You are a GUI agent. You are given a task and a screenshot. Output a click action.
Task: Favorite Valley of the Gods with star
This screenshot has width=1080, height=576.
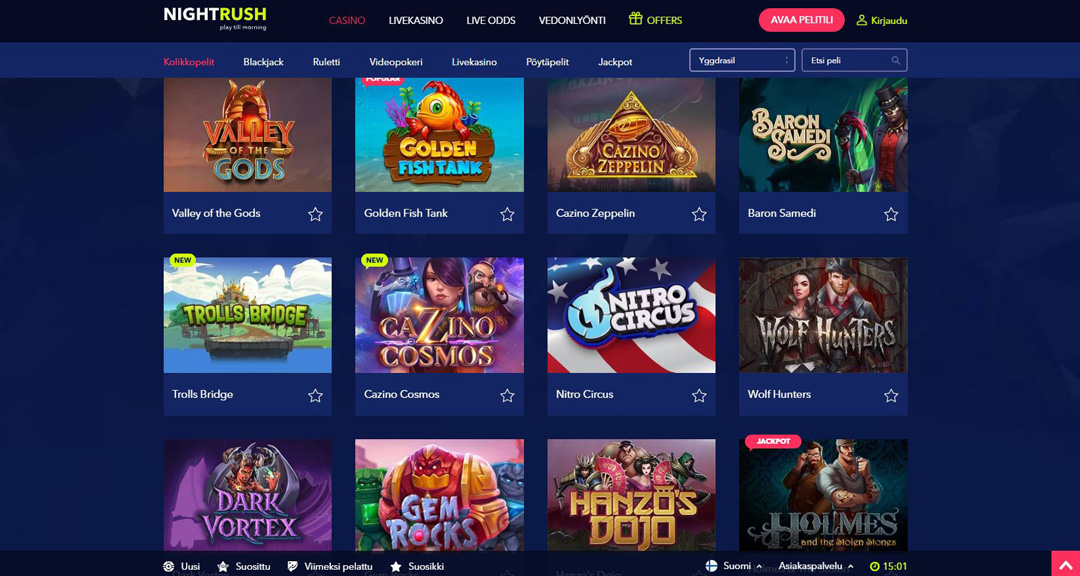[x=315, y=214]
